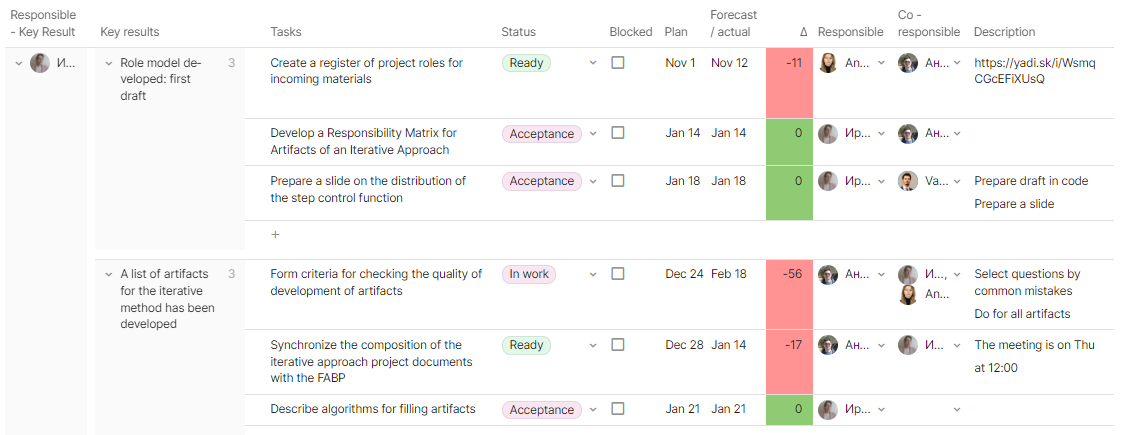Viewport: 1122px width, 435px height.
Task: Toggle Blocked checkbox on 'Form criteria' row
Action: pos(618,273)
